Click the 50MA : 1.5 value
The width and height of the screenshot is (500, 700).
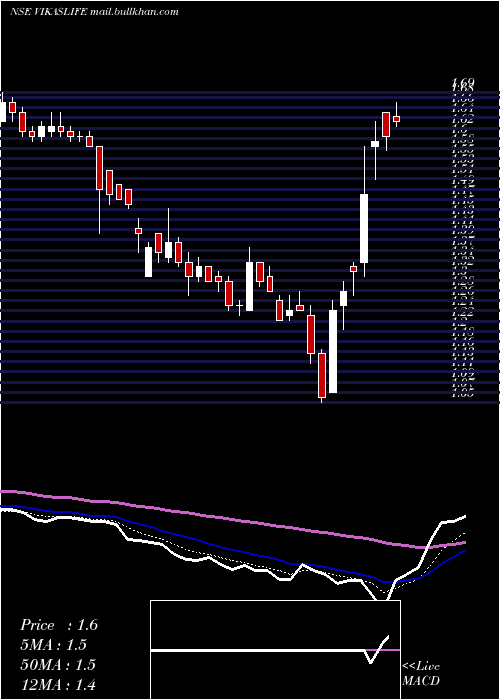[58, 665]
